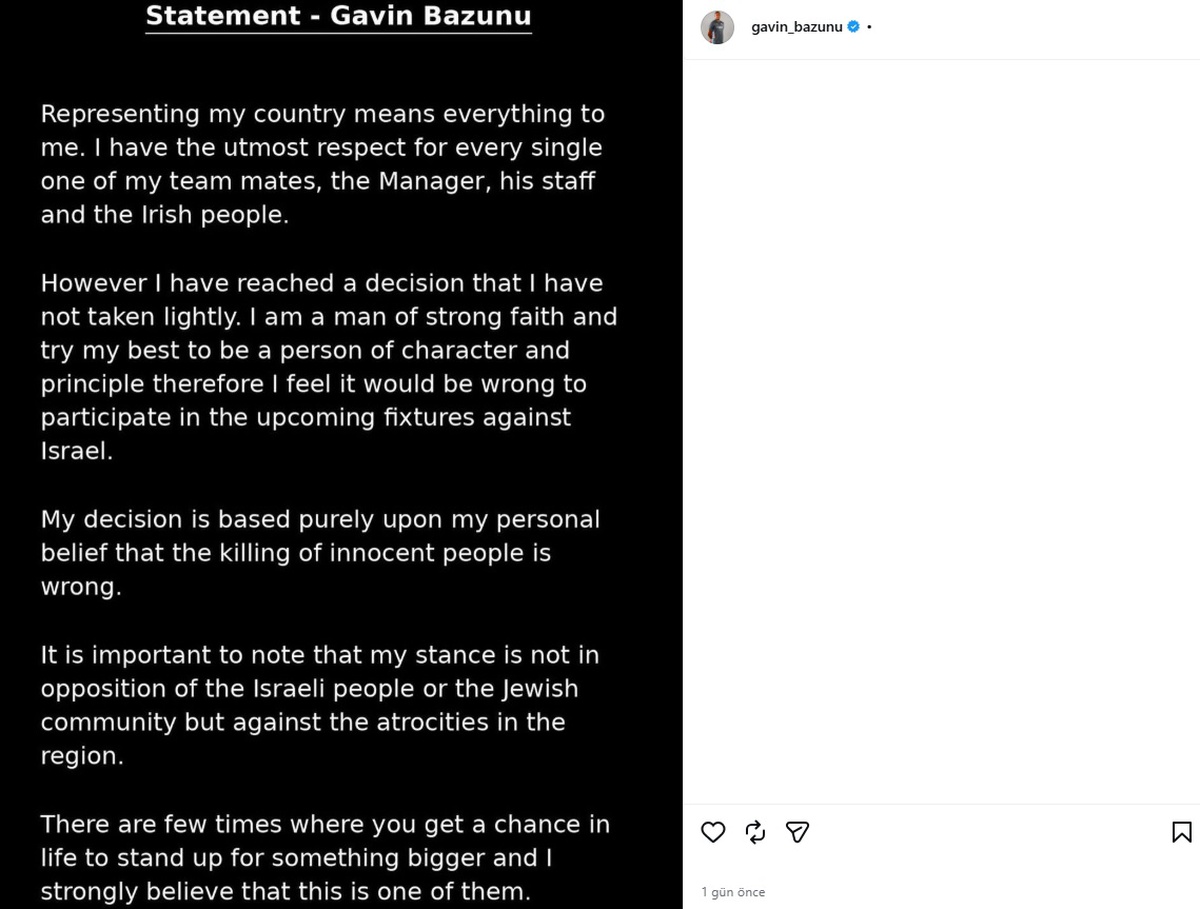Click the word "wrong." on its own line

pyautogui.click(x=81, y=587)
